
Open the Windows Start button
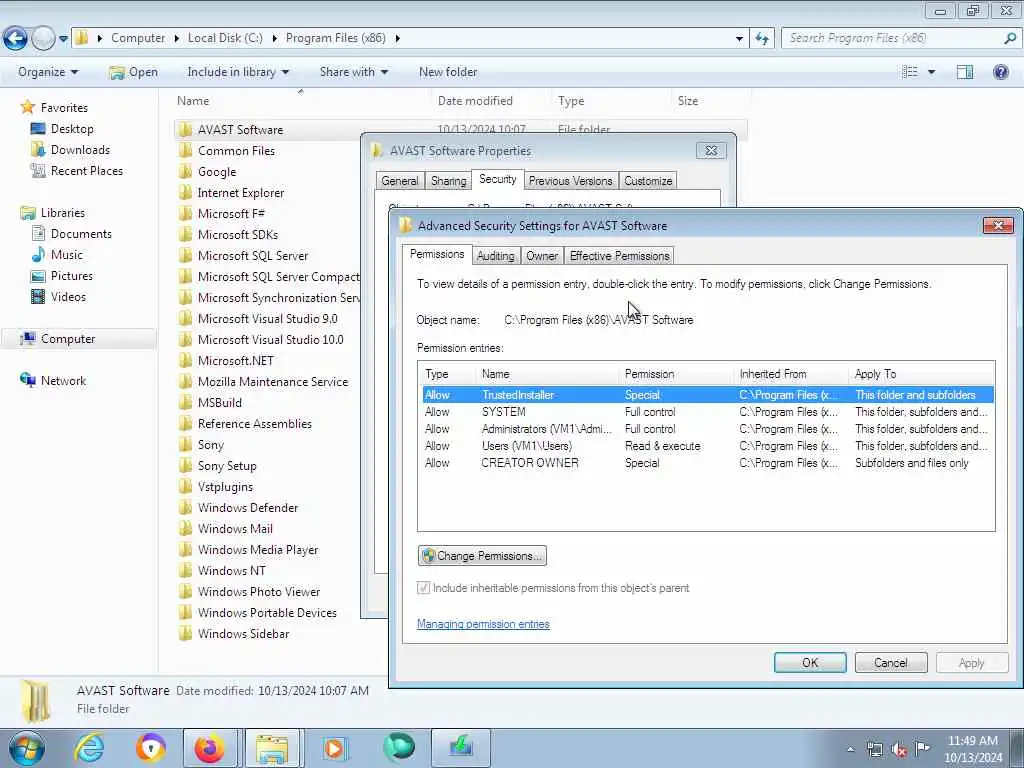coord(27,748)
